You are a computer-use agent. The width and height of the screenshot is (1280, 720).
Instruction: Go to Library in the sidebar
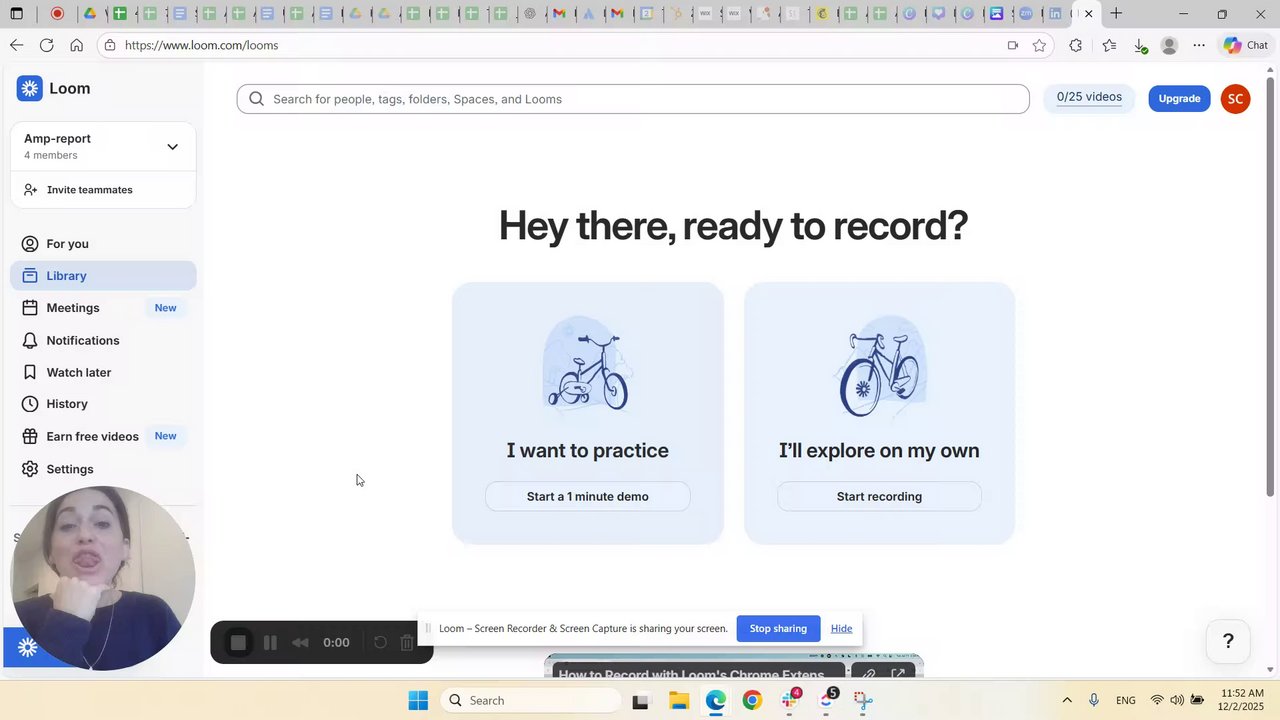click(103, 276)
